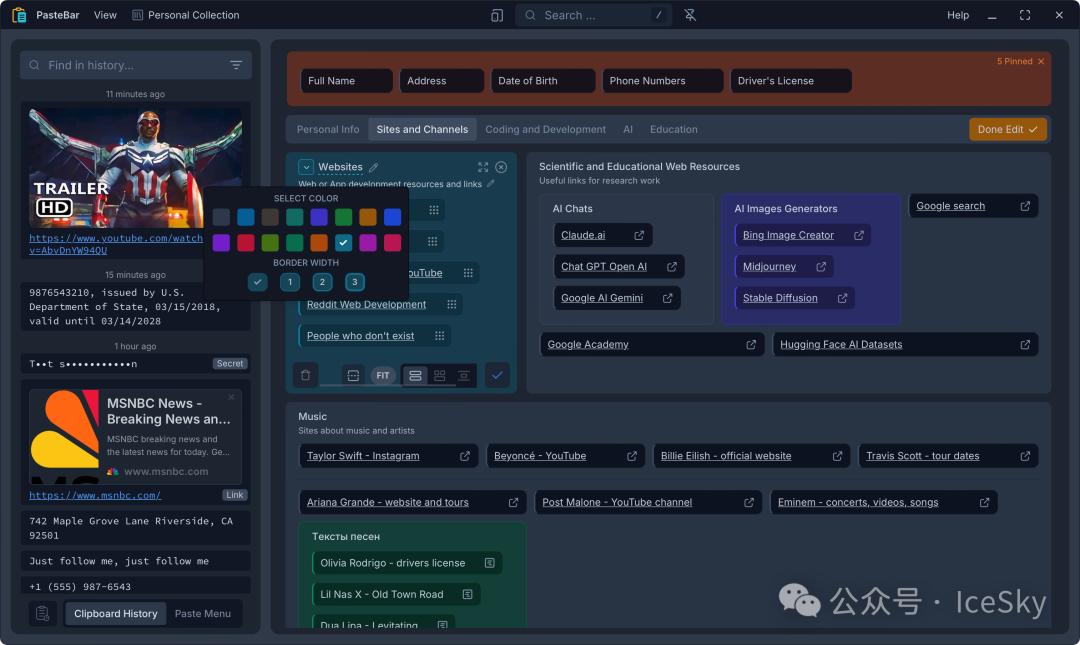Click the crossed-out pin icon in title bar
This screenshot has width=1080, height=645.
coord(690,15)
